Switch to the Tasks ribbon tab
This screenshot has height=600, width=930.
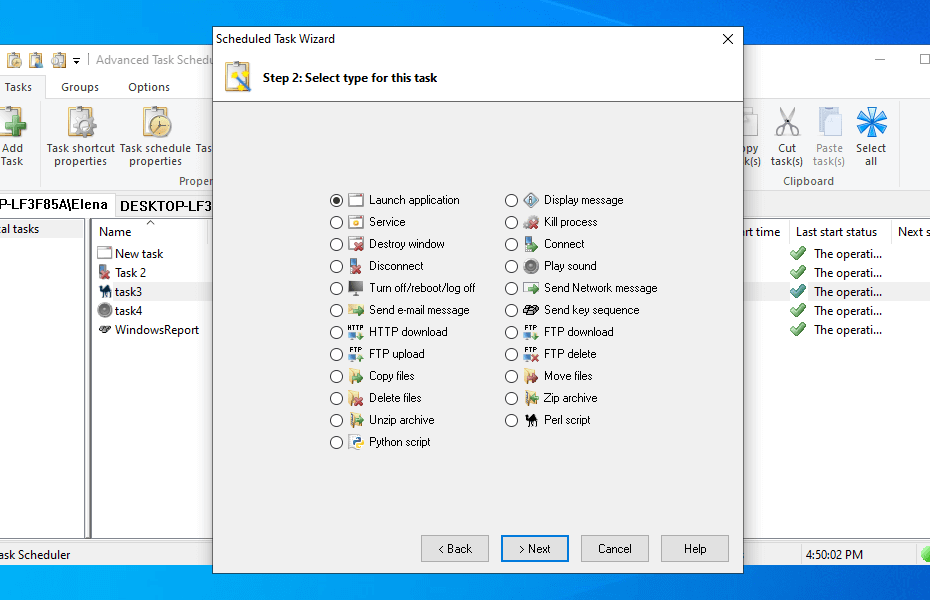(18, 87)
